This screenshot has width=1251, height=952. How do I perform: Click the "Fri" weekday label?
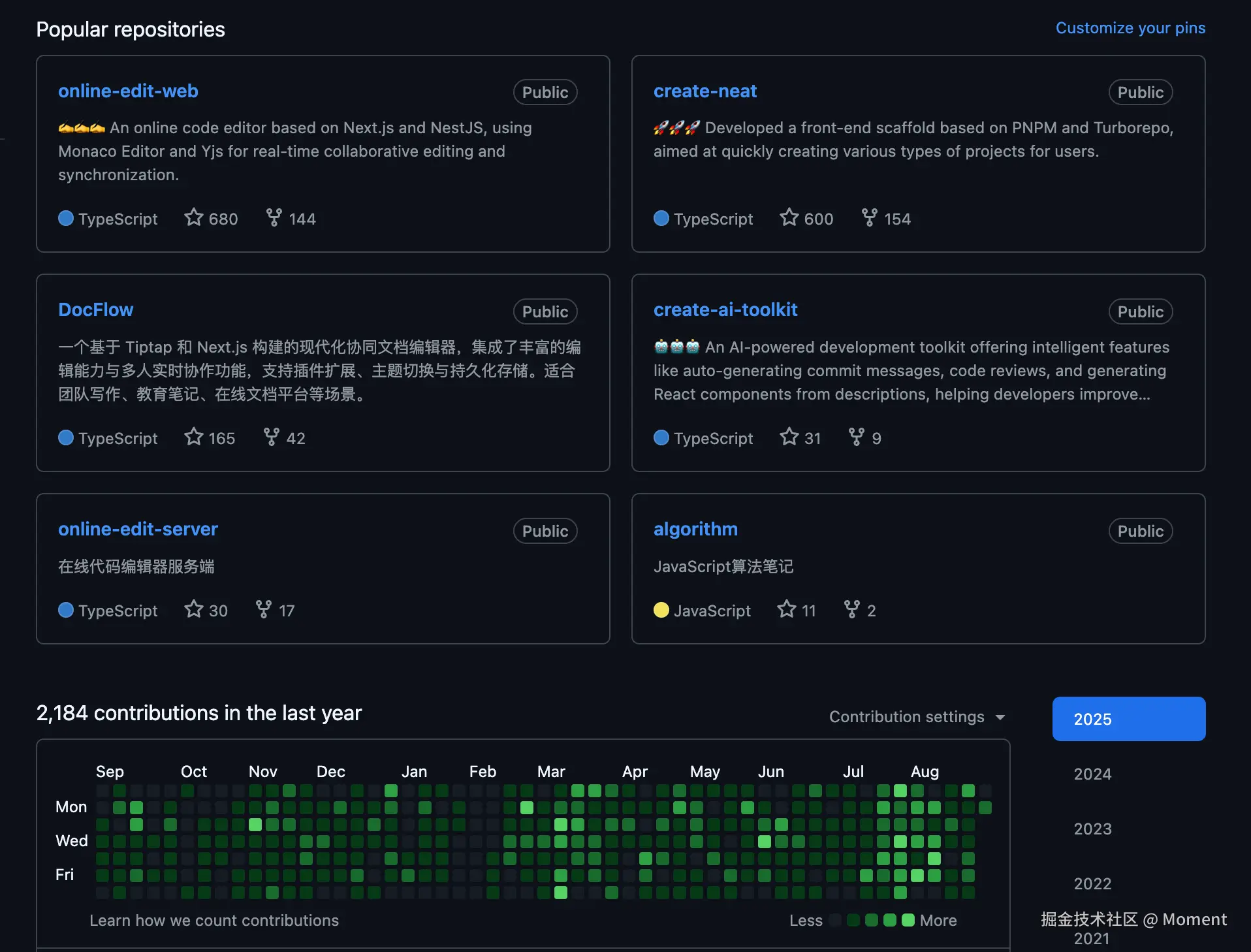65,874
